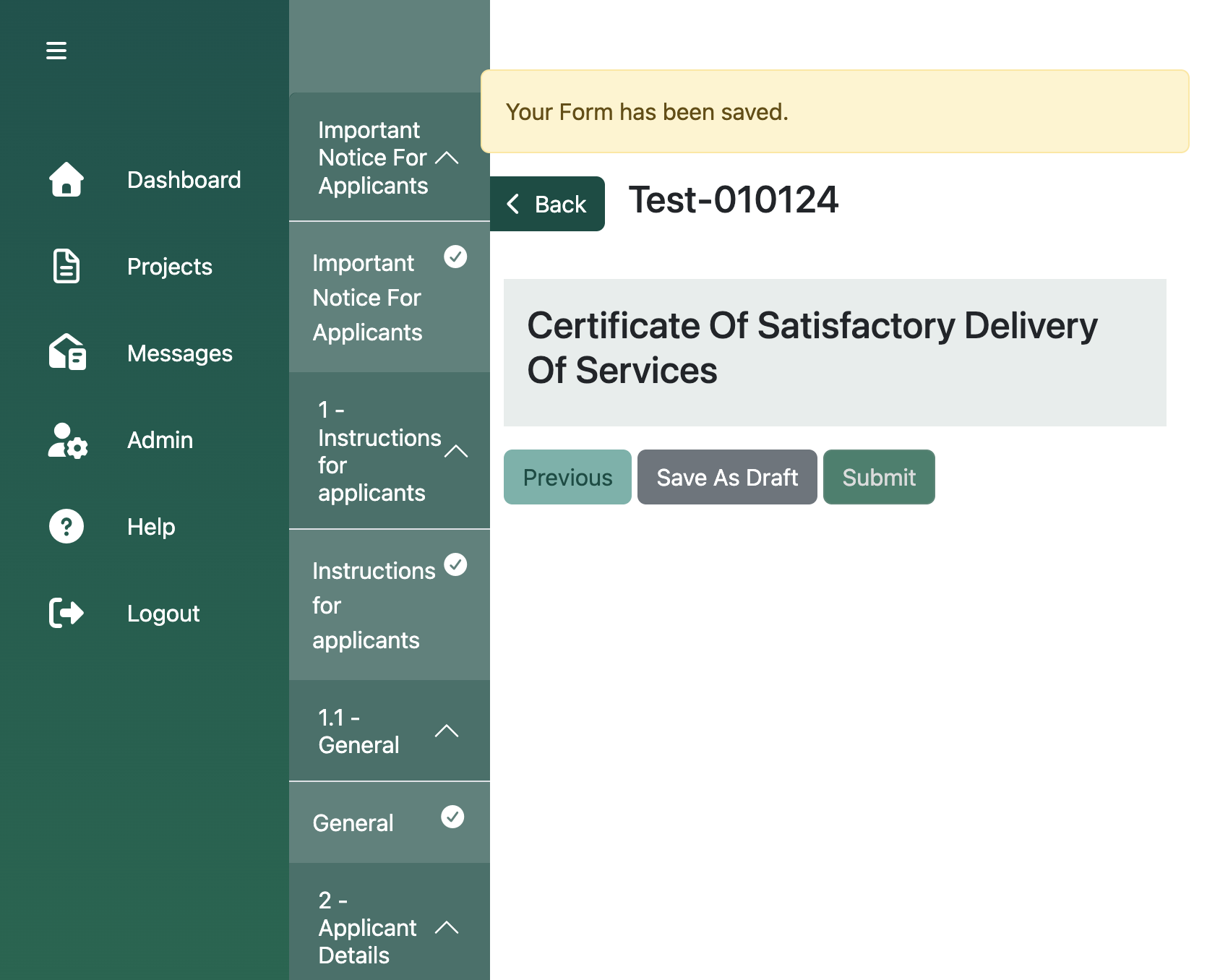Toggle the hamburger menu icon
The height and width of the screenshot is (980, 1207).
[x=56, y=51]
